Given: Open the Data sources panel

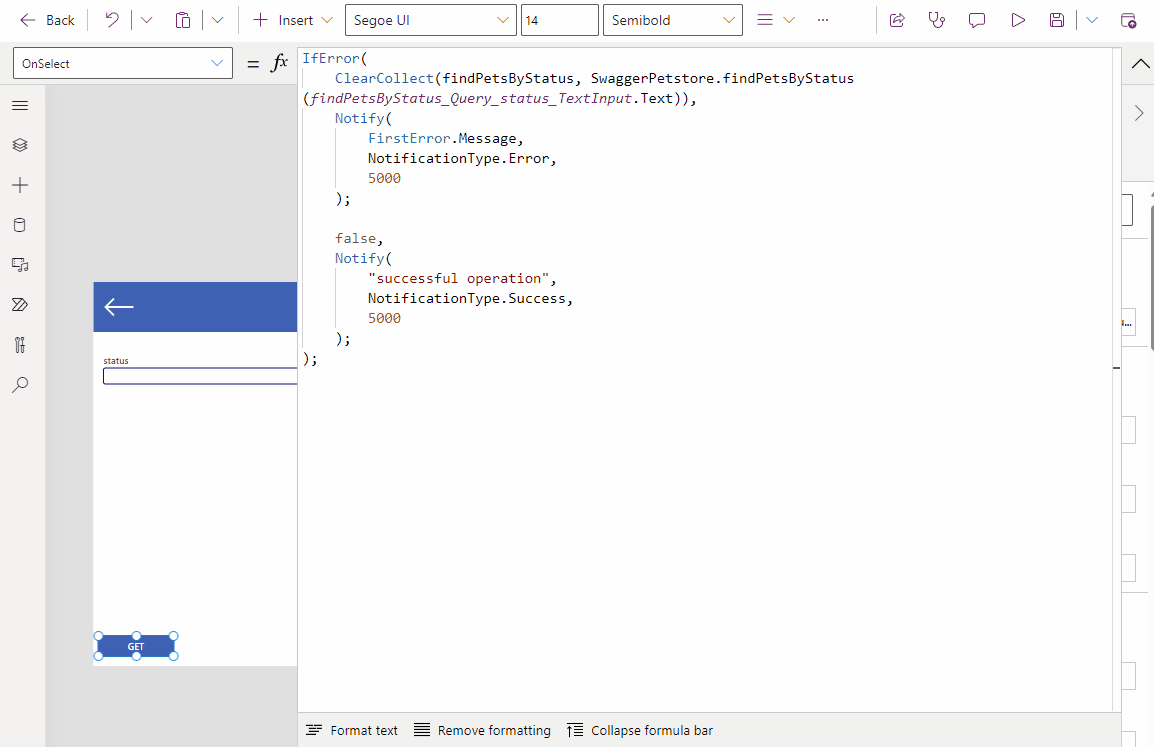Looking at the screenshot, I should (20, 225).
